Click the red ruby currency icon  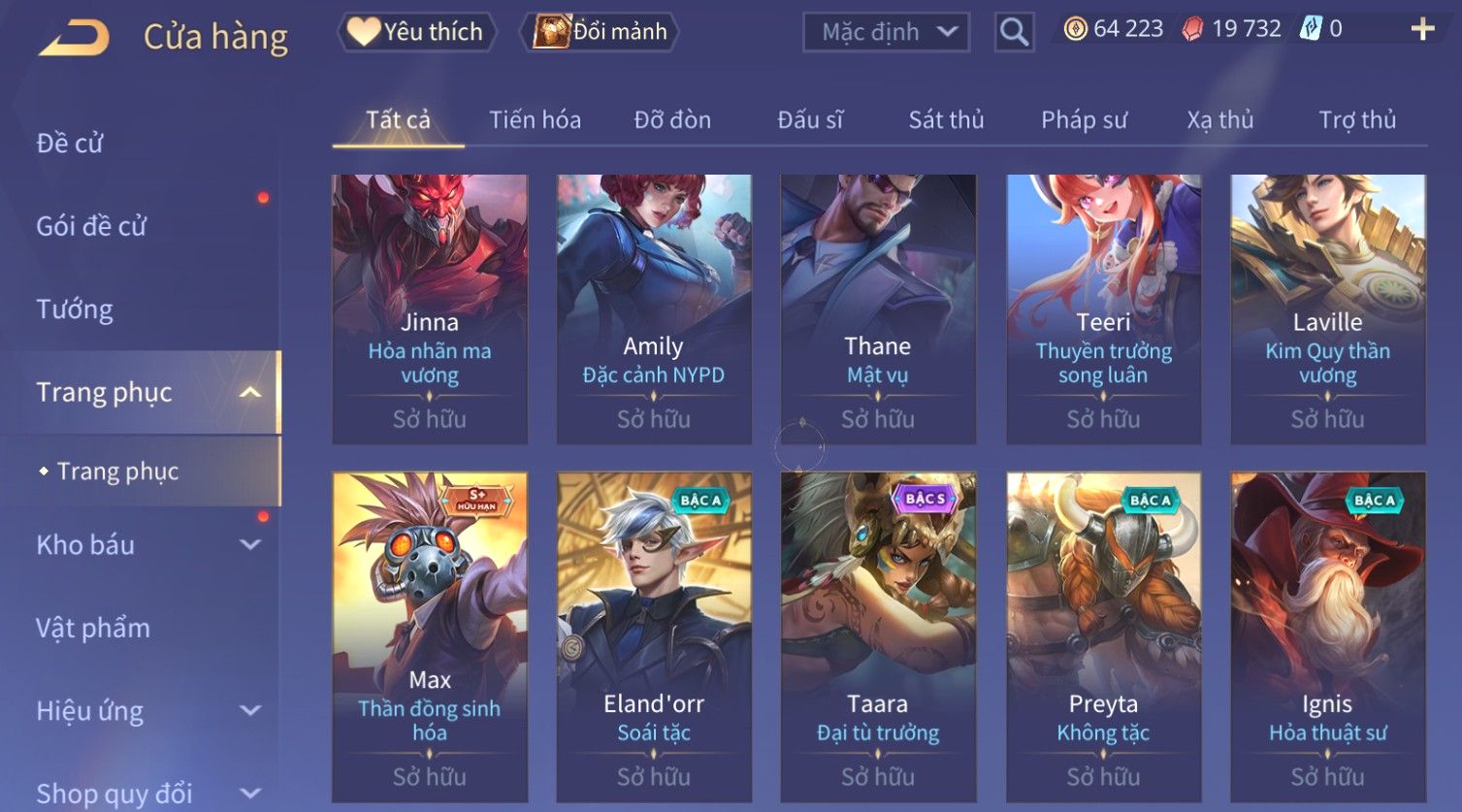pos(1192,29)
